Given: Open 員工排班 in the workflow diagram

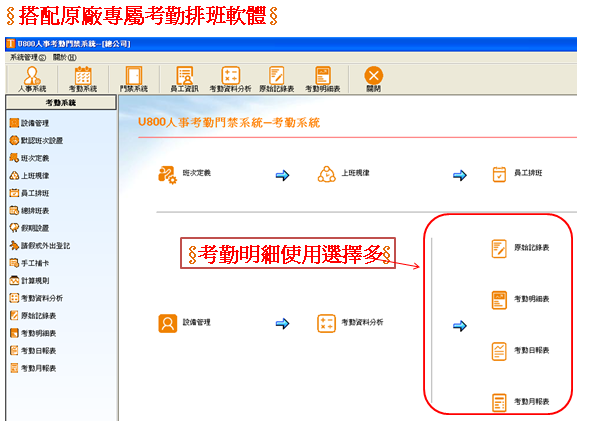Looking at the screenshot, I should [x=499, y=174].
